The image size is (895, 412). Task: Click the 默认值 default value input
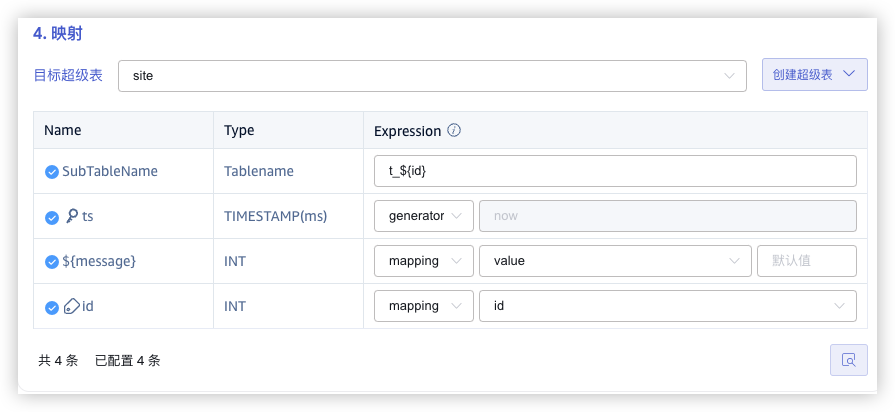[806, 261]
